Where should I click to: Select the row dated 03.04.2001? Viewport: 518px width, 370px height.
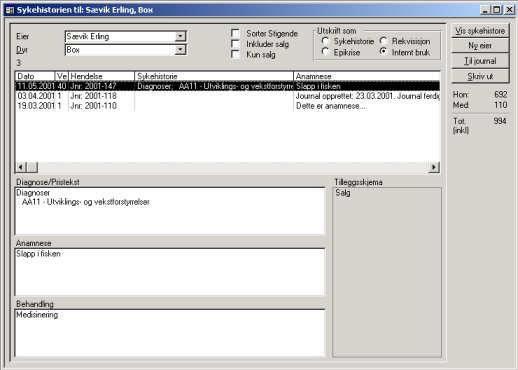click(x=228, y=96)
